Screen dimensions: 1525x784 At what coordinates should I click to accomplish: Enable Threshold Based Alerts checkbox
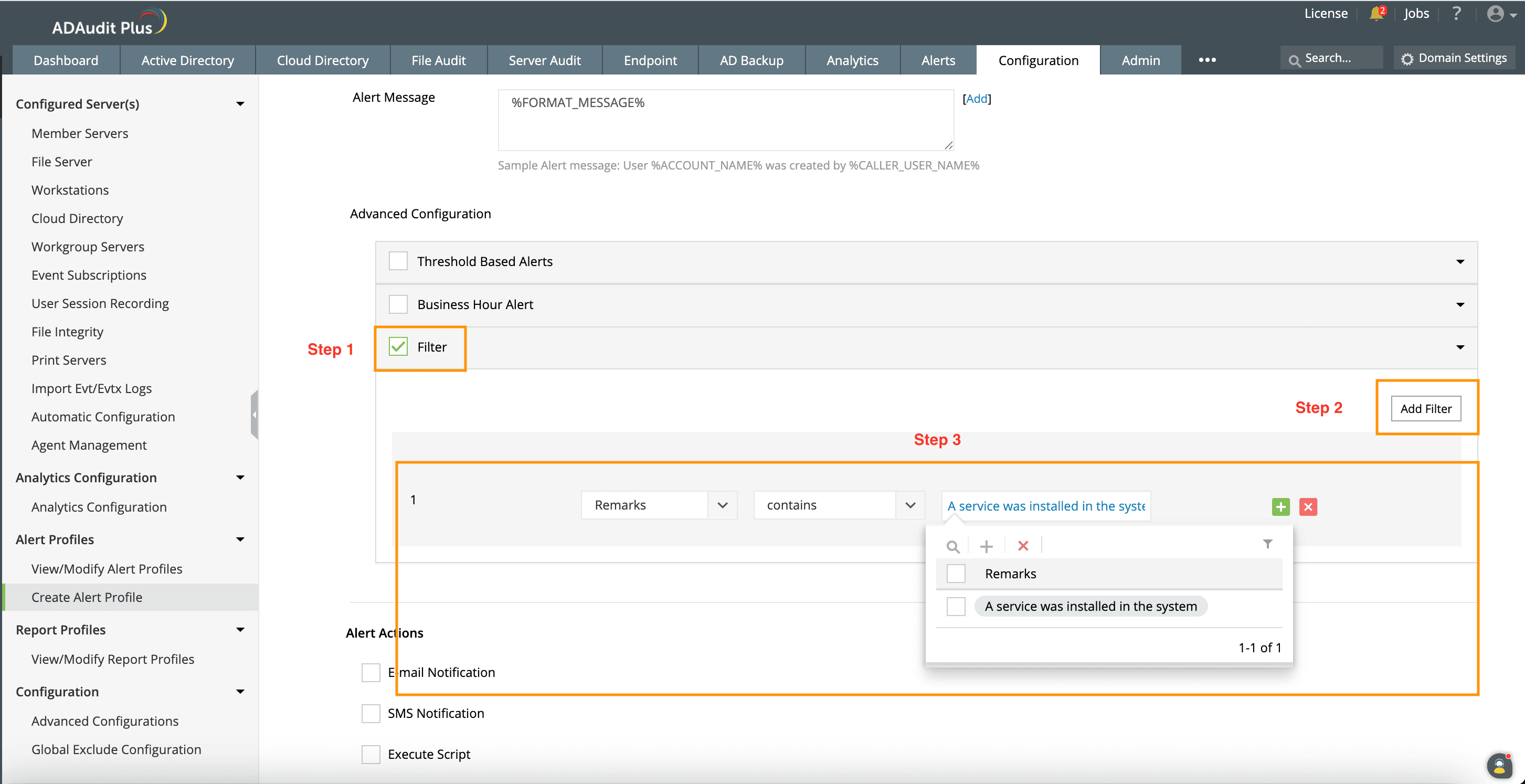(x=398, y=261)
